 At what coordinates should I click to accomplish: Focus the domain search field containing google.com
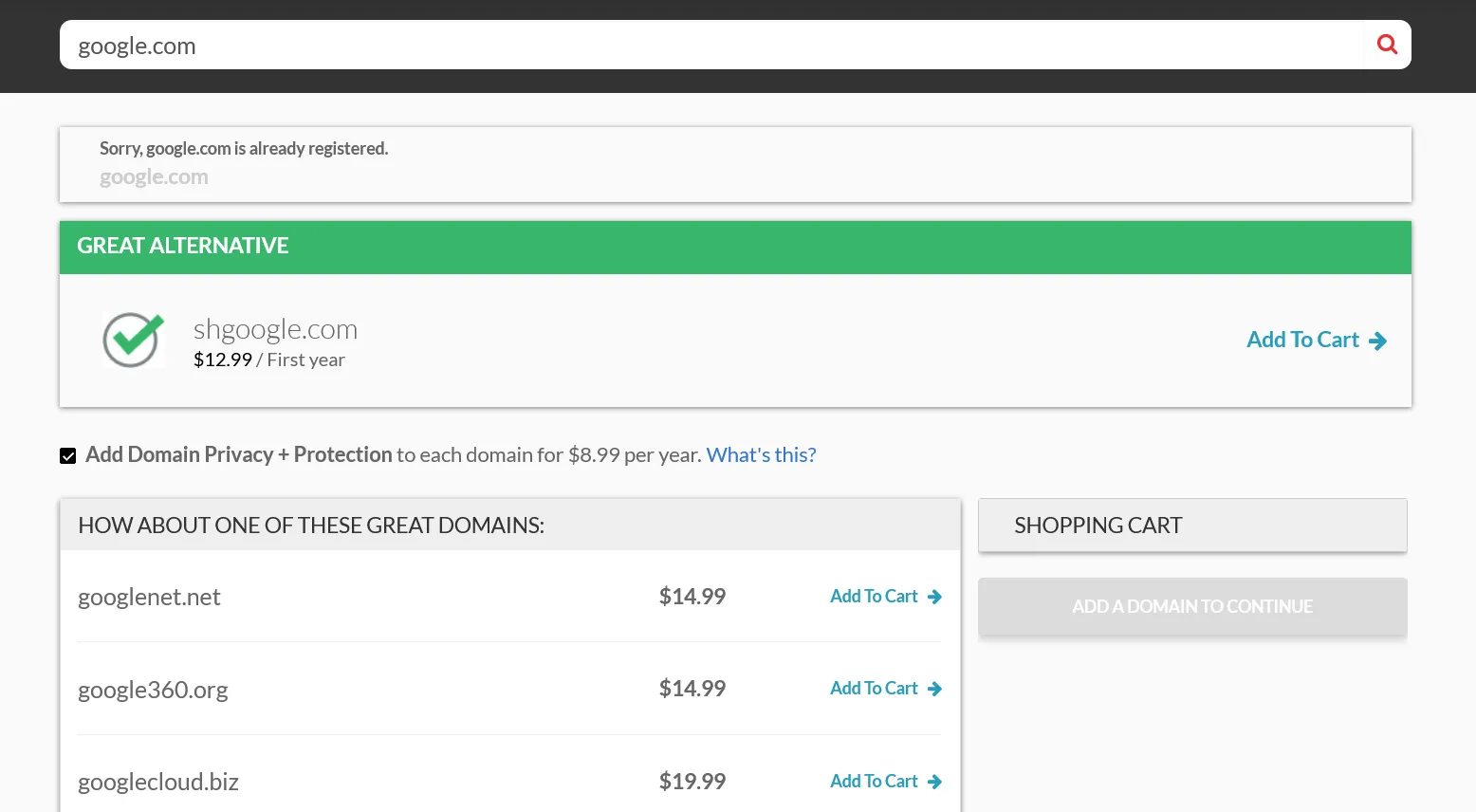[711, 45]
